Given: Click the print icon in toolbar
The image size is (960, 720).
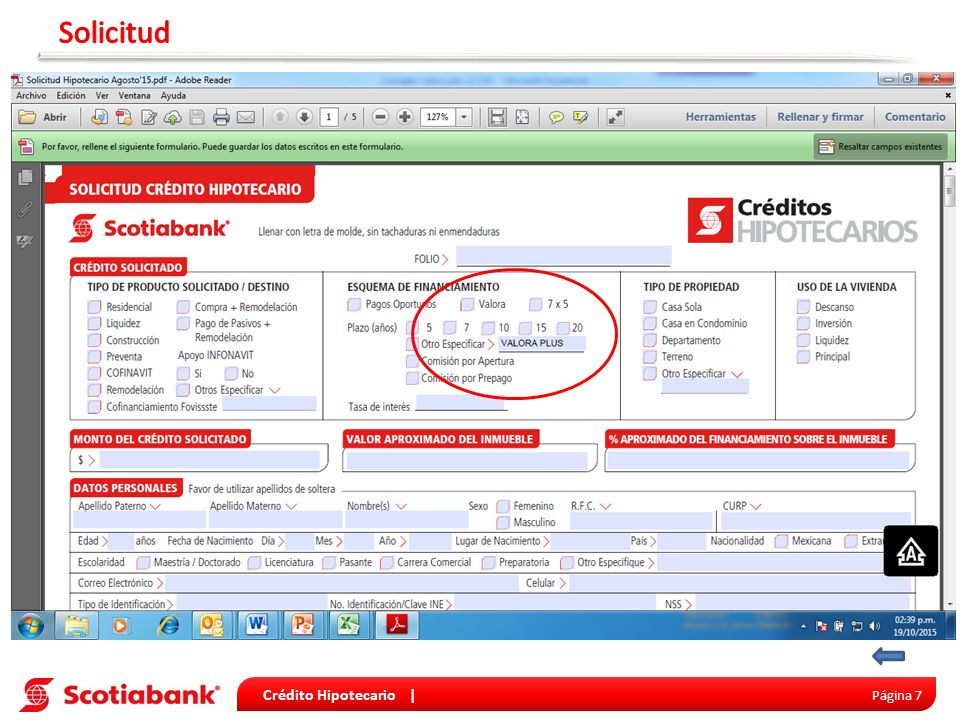Looking at the screenshot, I should tap(221, 117).
